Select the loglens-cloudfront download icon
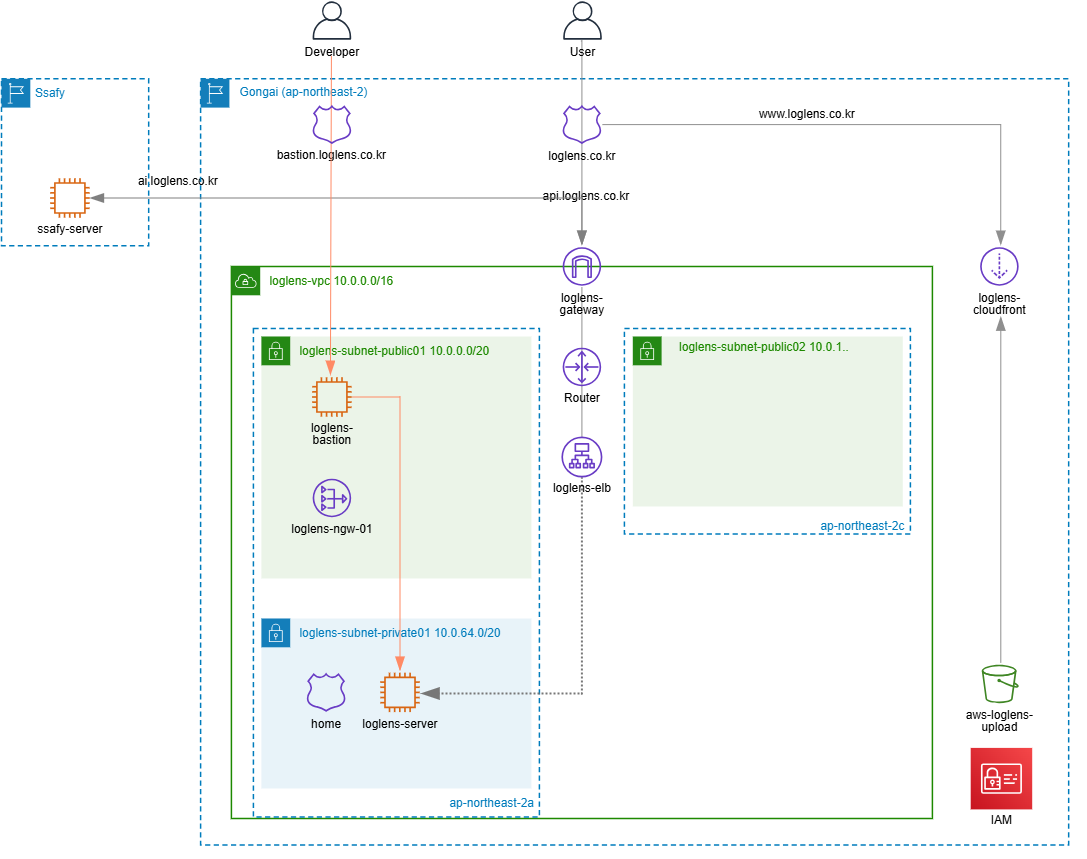 (x=999, y=266)
